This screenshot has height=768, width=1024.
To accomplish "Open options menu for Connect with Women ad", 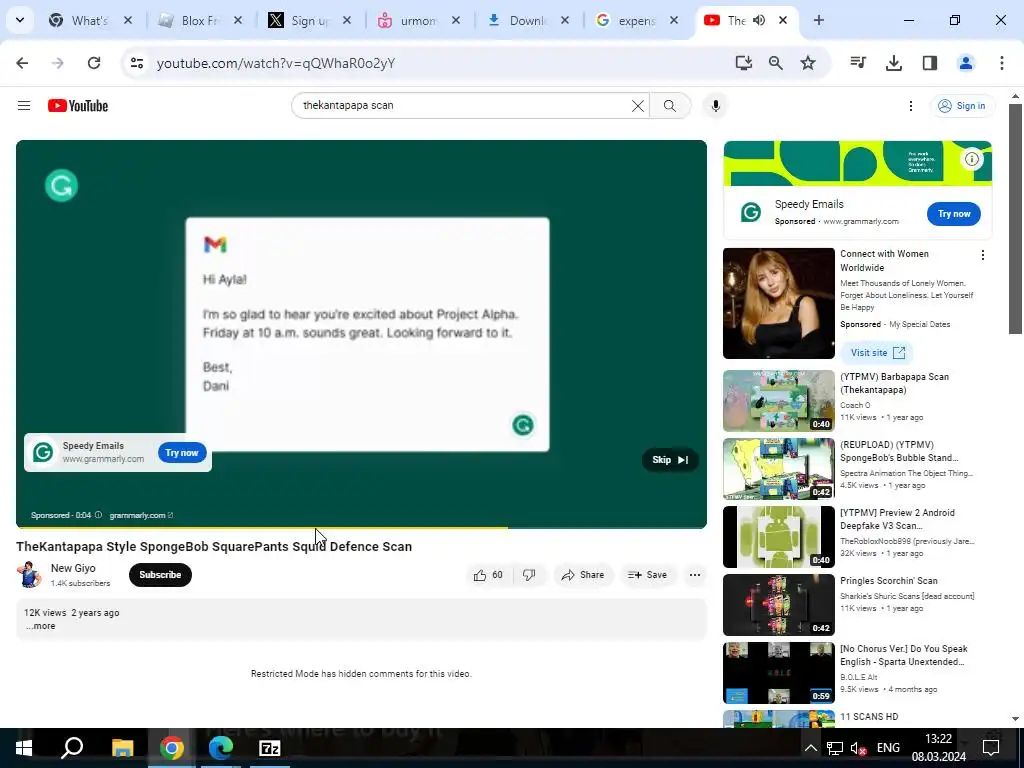I will (x=983, y=255).
